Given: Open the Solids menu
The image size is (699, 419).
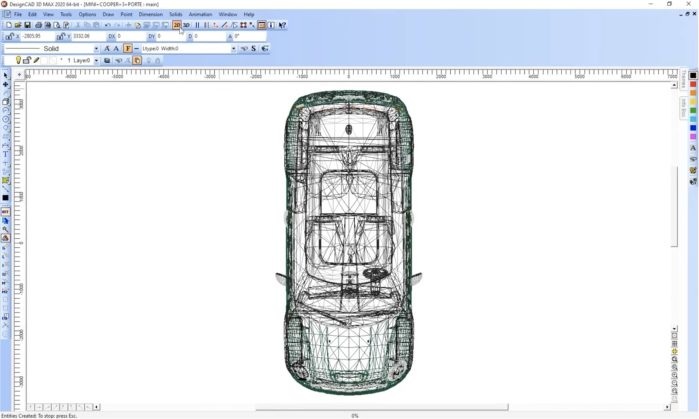Looking at the screenshot, I should [175, 14].
